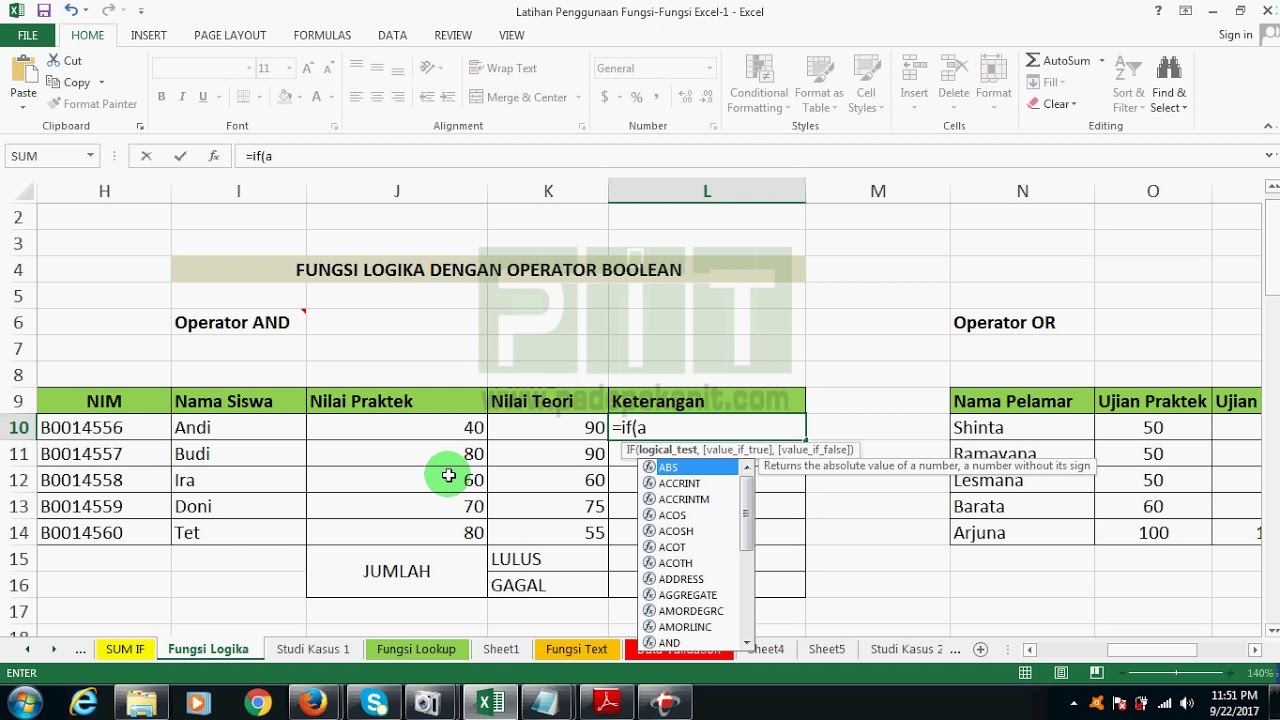Click Insert Function fx icon
Image resolution: width=1280 pixels, height=720 pixels.
(213, 156)
